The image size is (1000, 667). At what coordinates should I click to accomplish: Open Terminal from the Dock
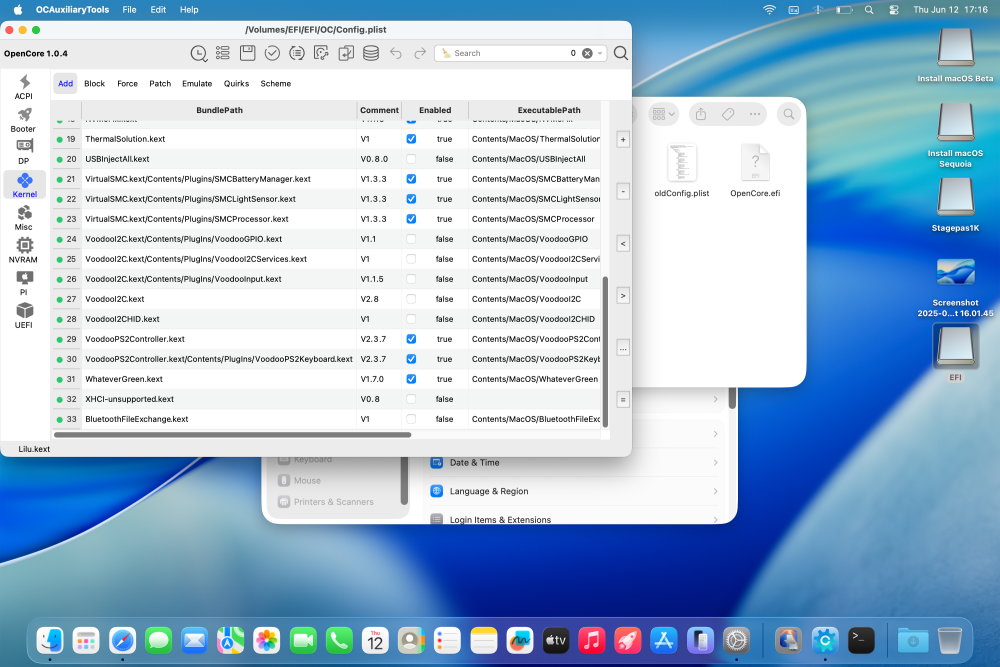(x=861, y=640)
